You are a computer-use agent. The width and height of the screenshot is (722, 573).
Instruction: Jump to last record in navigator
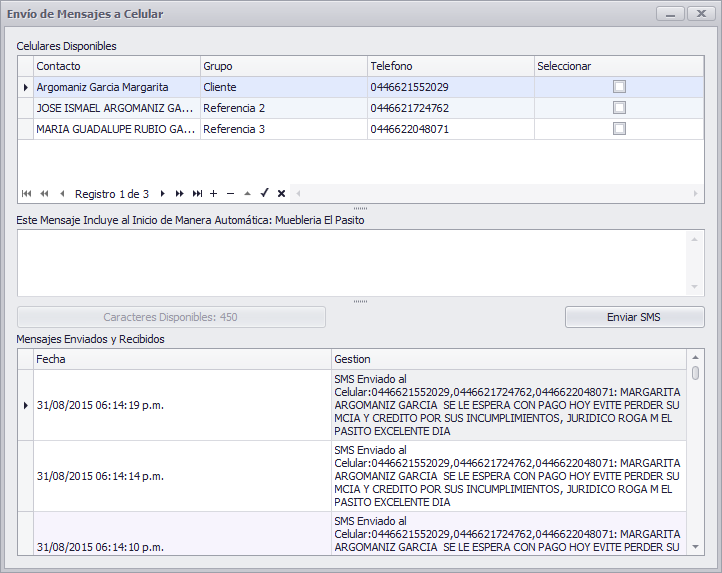click(x=197, y=194)
